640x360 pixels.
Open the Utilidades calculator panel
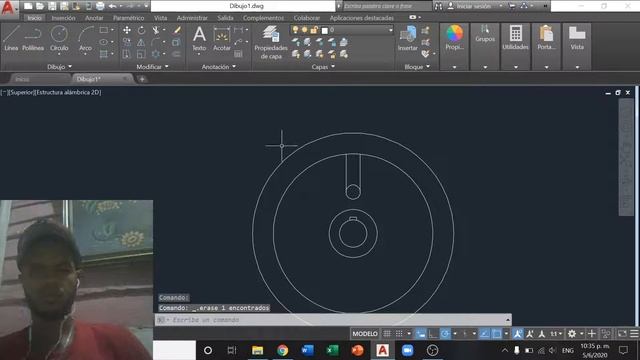[515, 38]
